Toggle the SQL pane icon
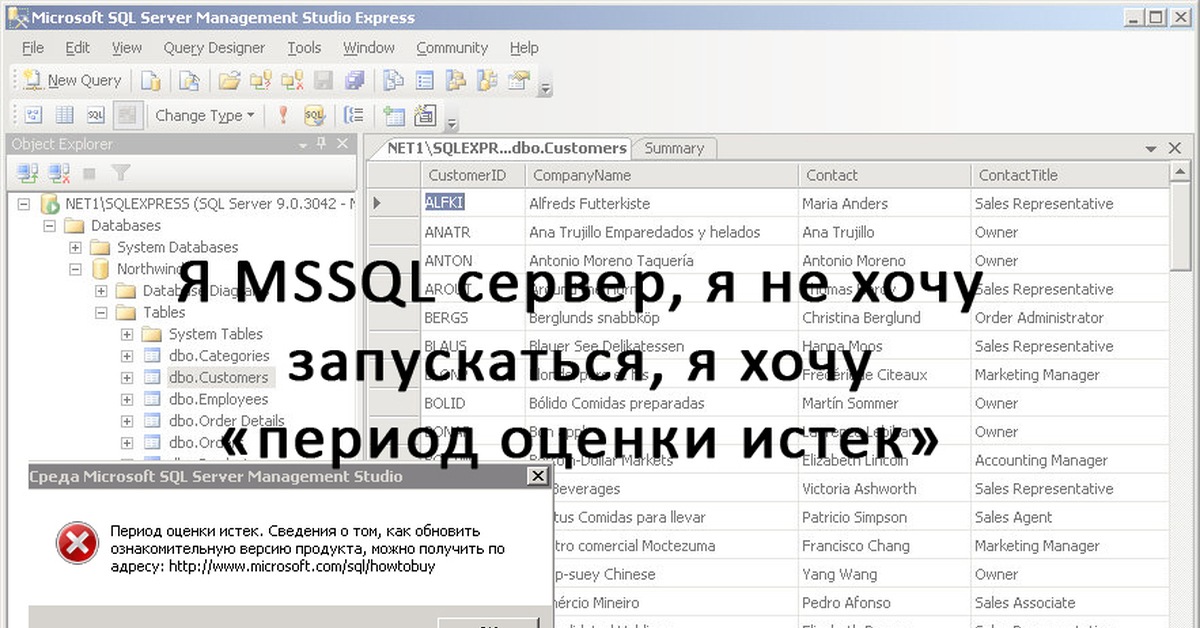1200x628 pixels. coord(95,115)
